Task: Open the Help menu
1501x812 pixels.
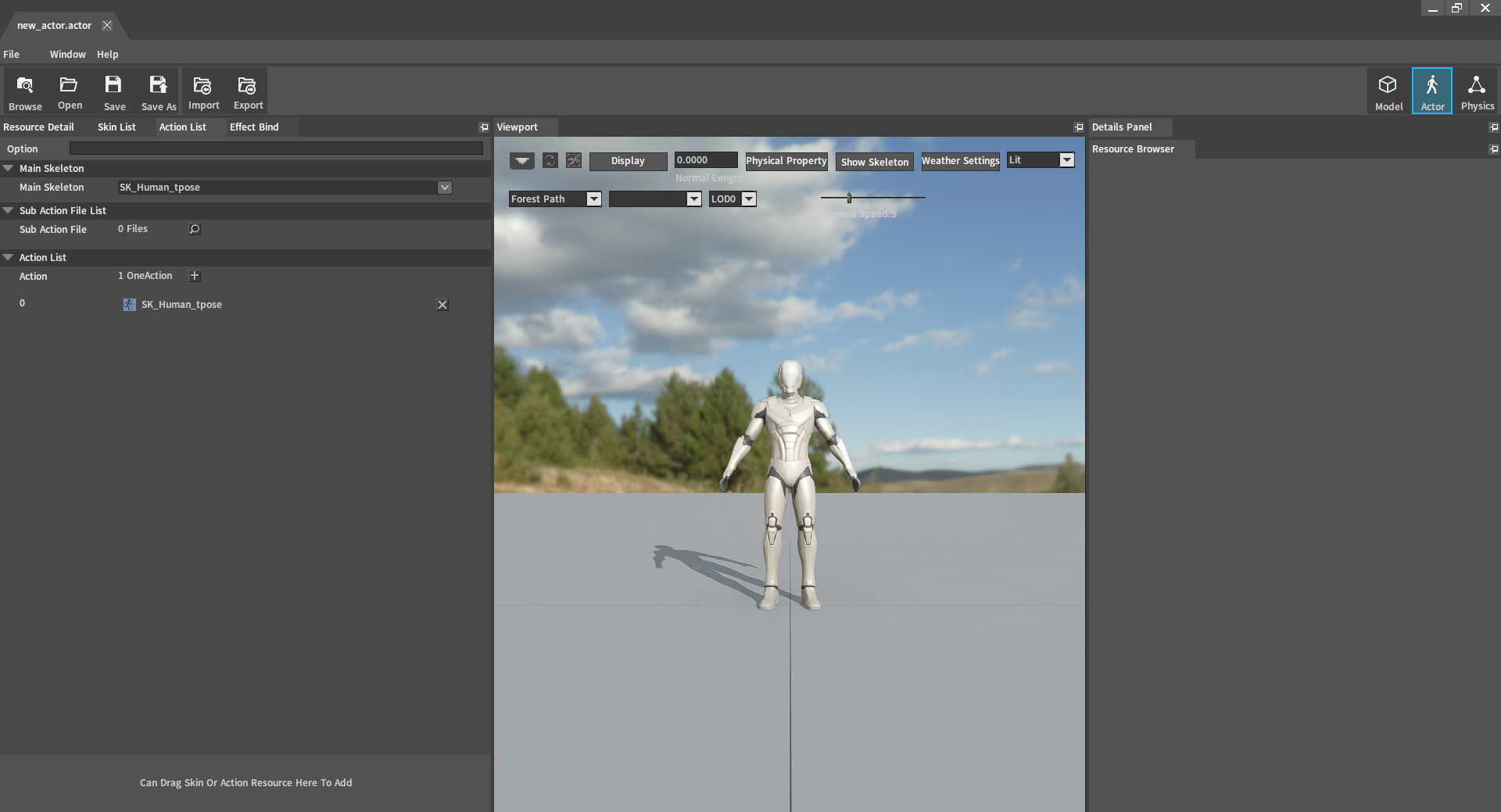Action: tap(108, 55)
